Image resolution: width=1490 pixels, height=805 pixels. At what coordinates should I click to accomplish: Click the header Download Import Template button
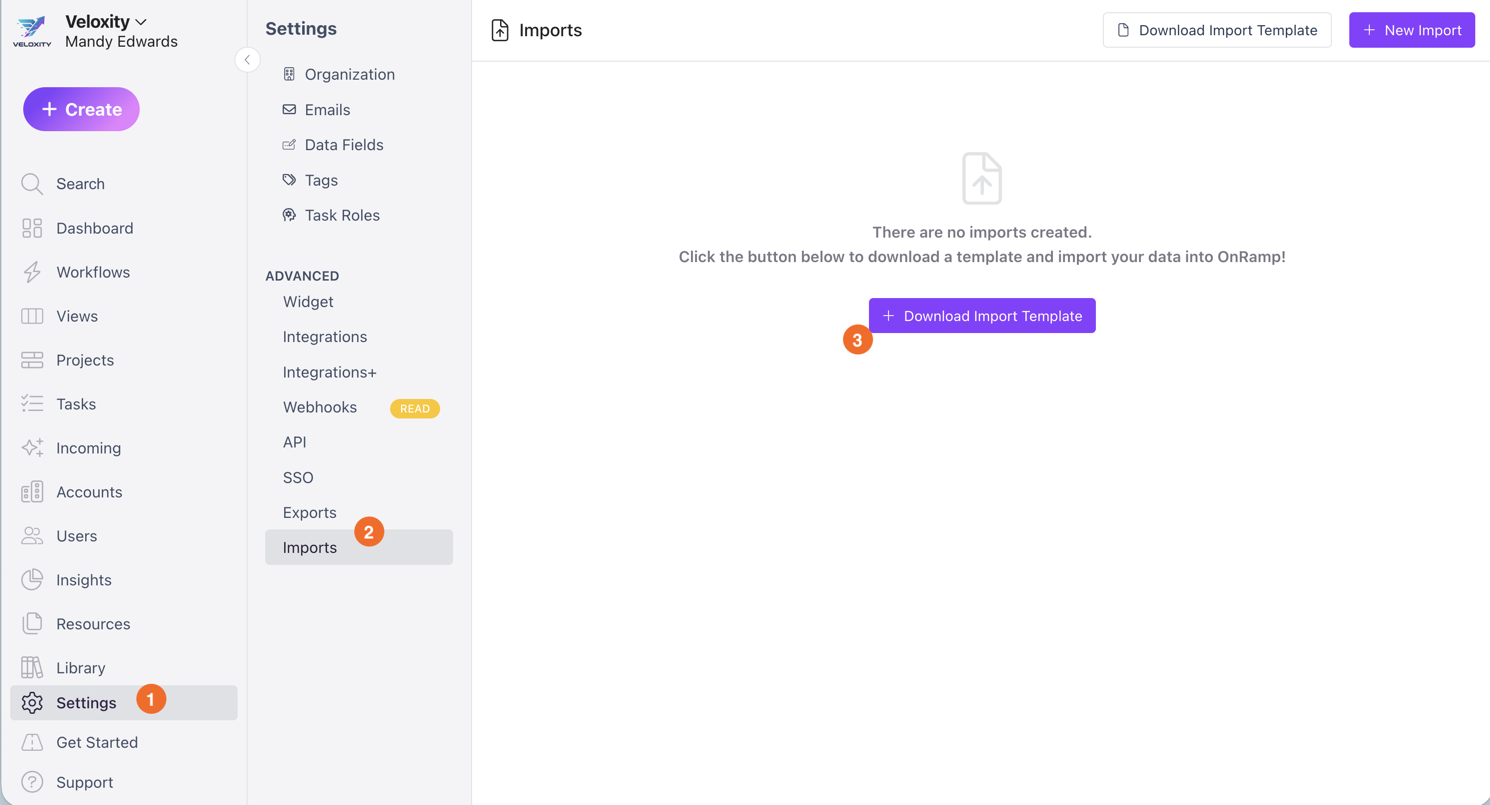point(1216,30)
